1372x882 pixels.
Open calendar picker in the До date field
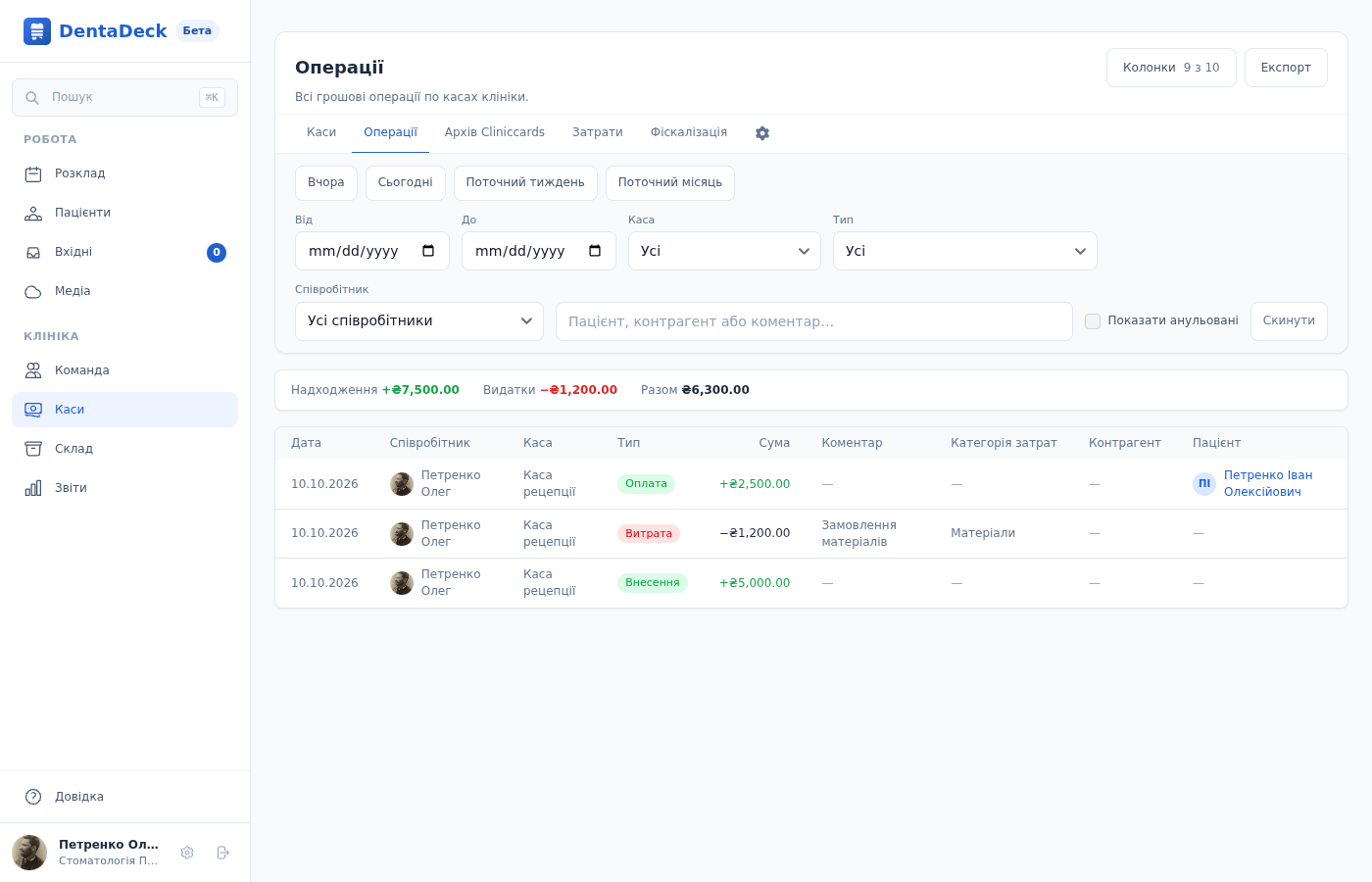[595, 251]
